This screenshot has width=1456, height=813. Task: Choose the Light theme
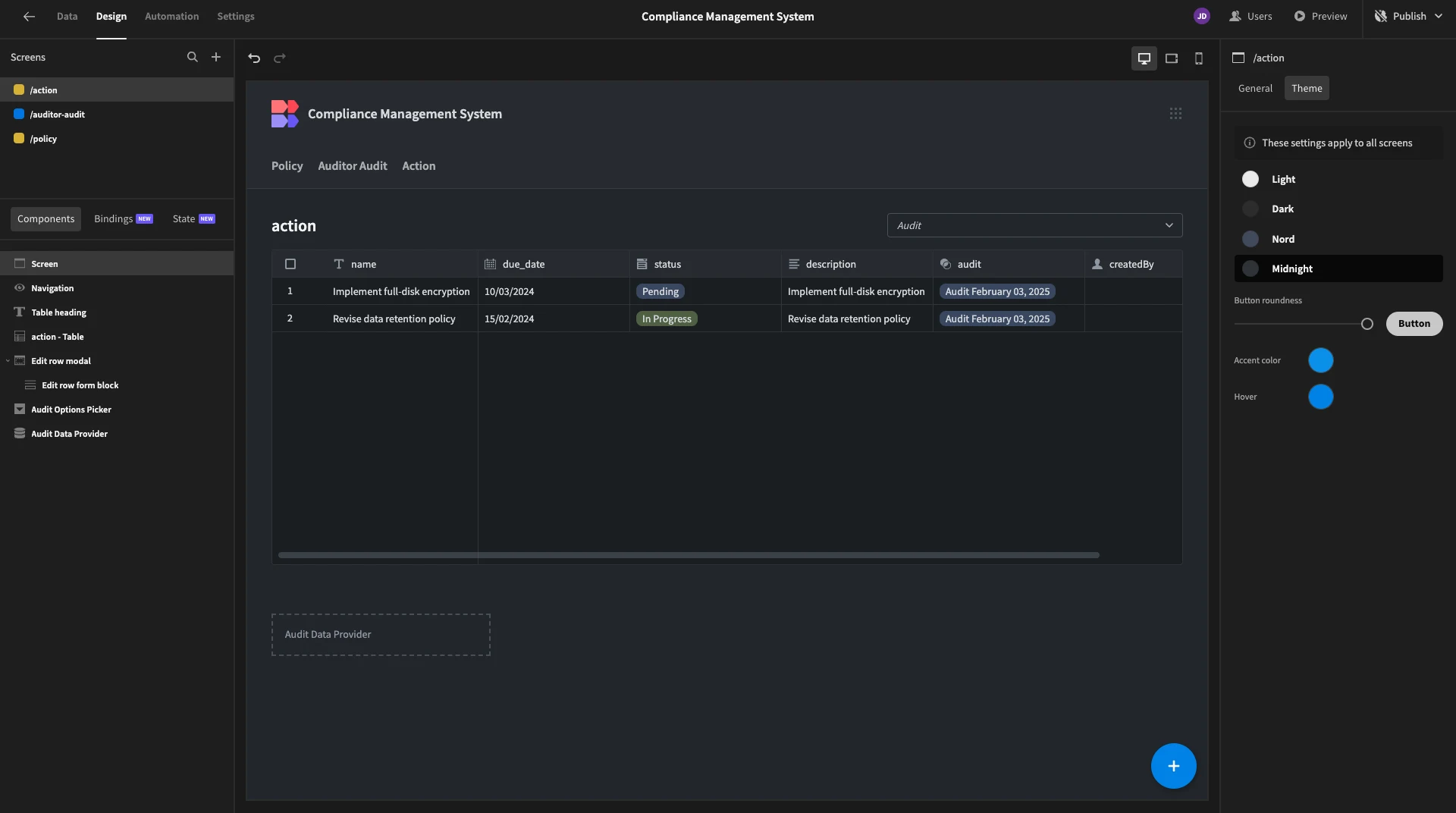pyautogui.click(x=1338, y=179)
